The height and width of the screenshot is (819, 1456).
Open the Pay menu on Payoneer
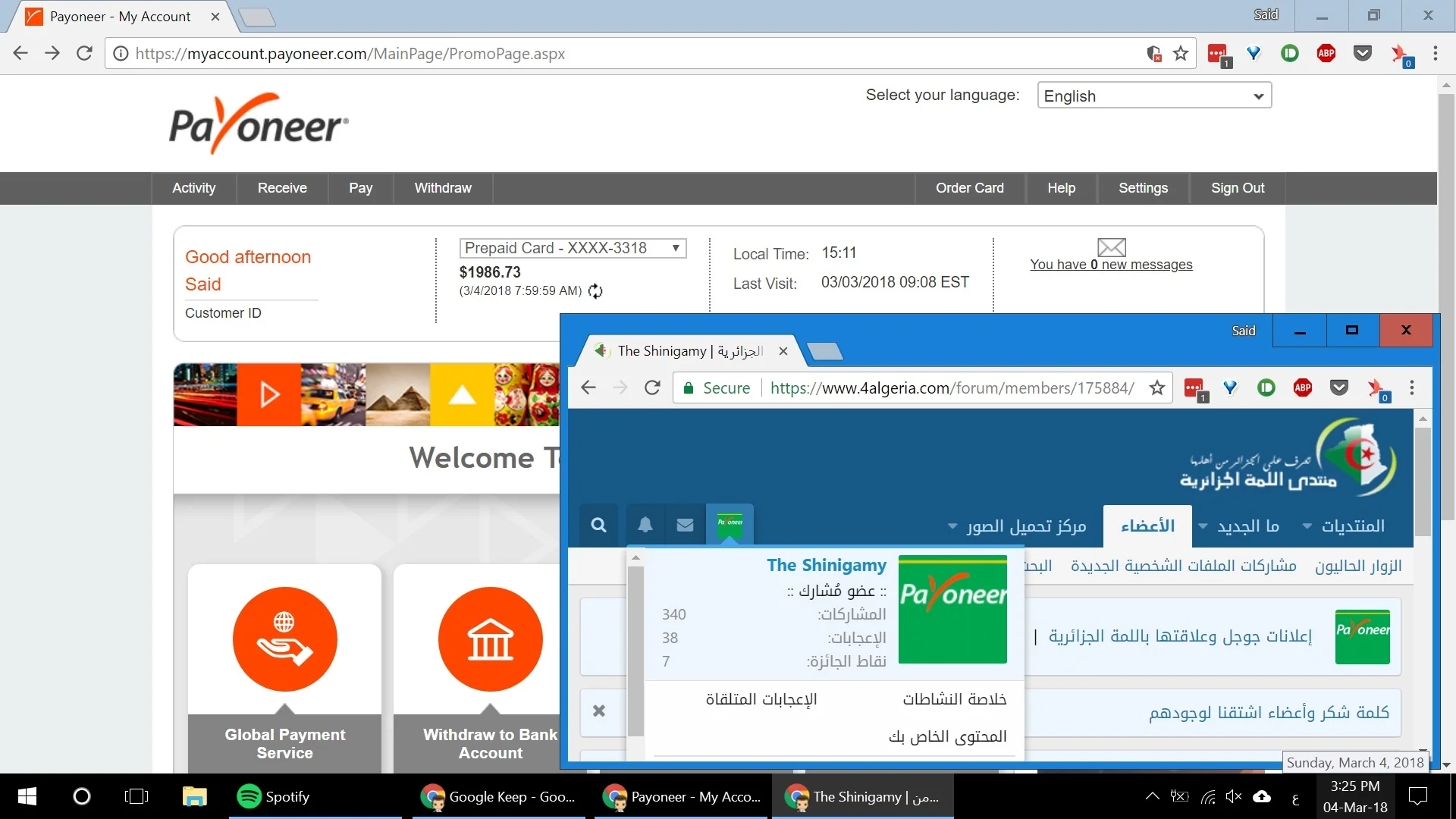pyautogui.click(x=360, y=188)
